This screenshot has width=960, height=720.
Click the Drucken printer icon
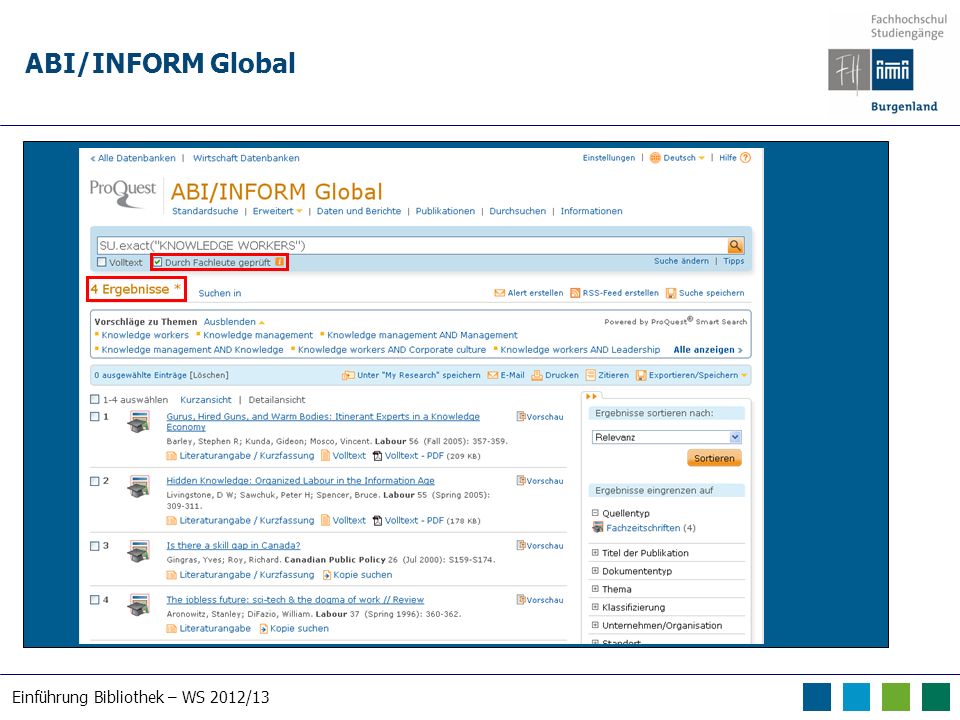537,375
